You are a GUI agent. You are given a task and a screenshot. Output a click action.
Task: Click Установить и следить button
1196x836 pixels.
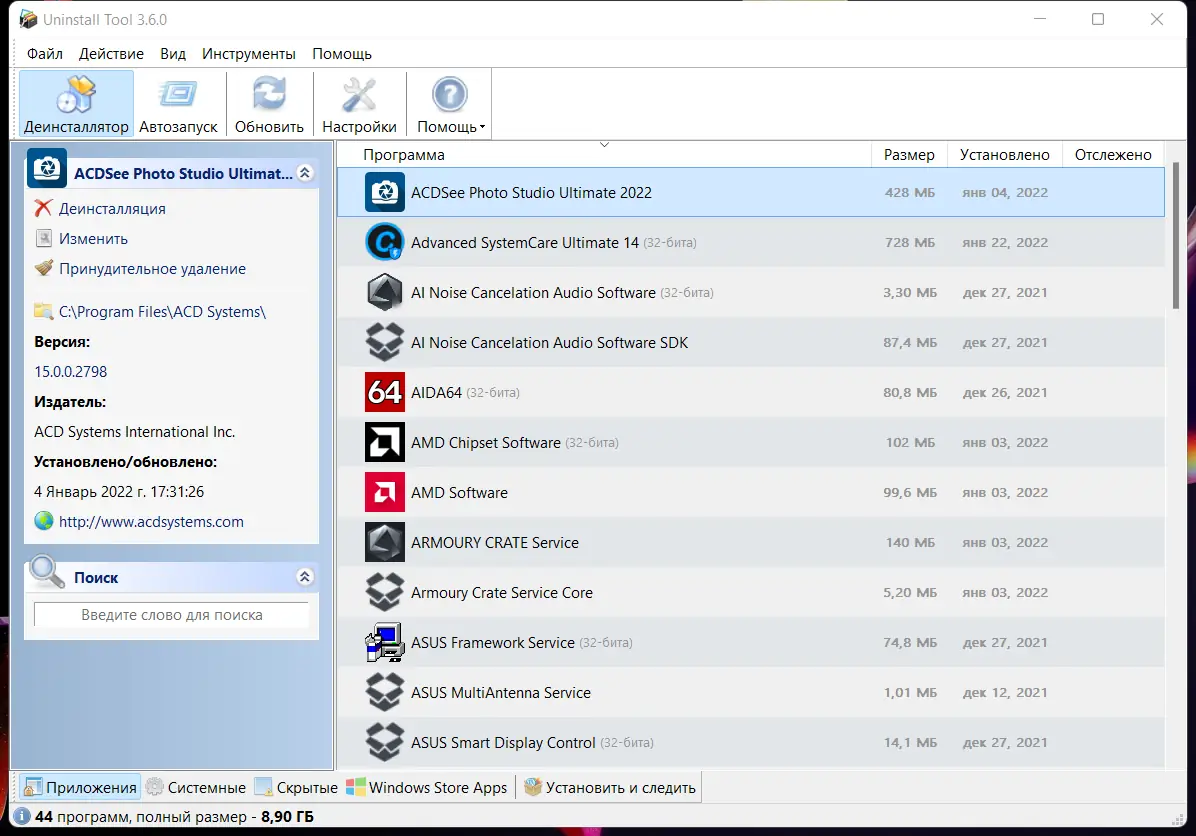click(x=610, y=787)
